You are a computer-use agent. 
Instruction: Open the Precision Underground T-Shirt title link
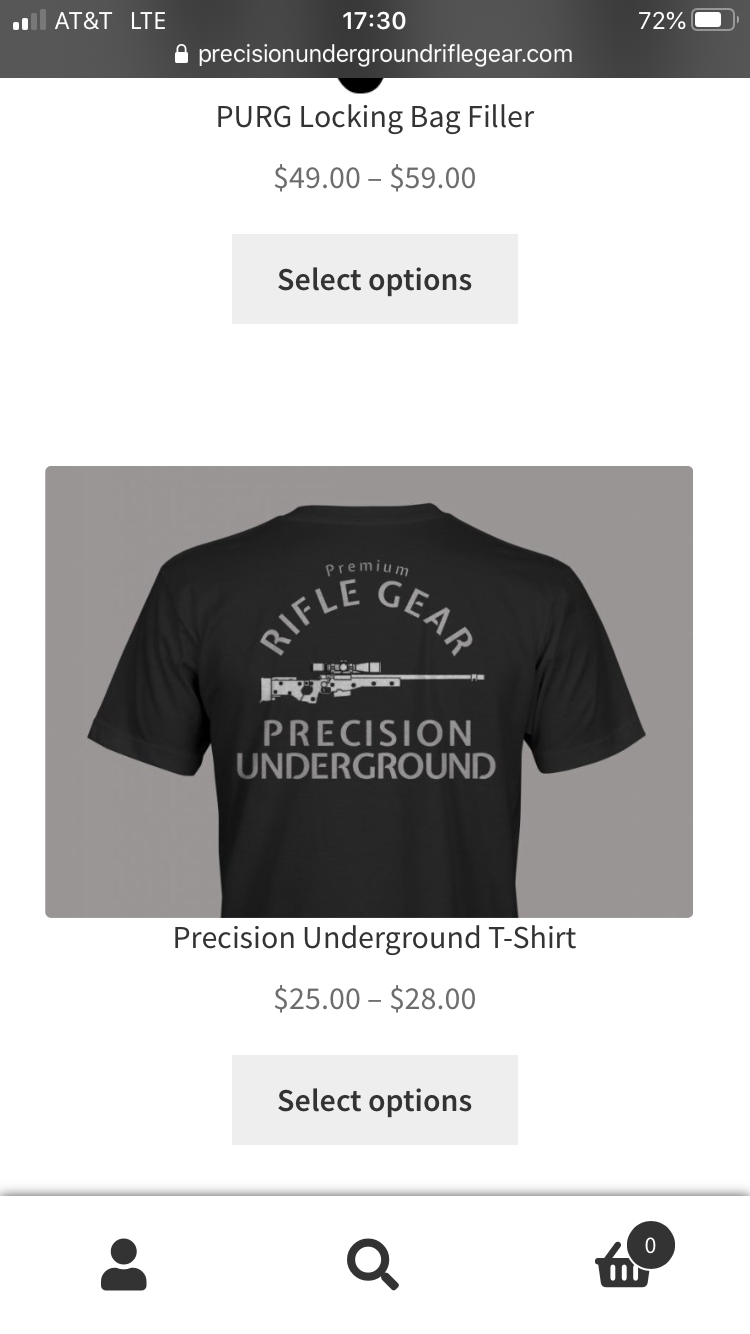[x=375, y=938]
